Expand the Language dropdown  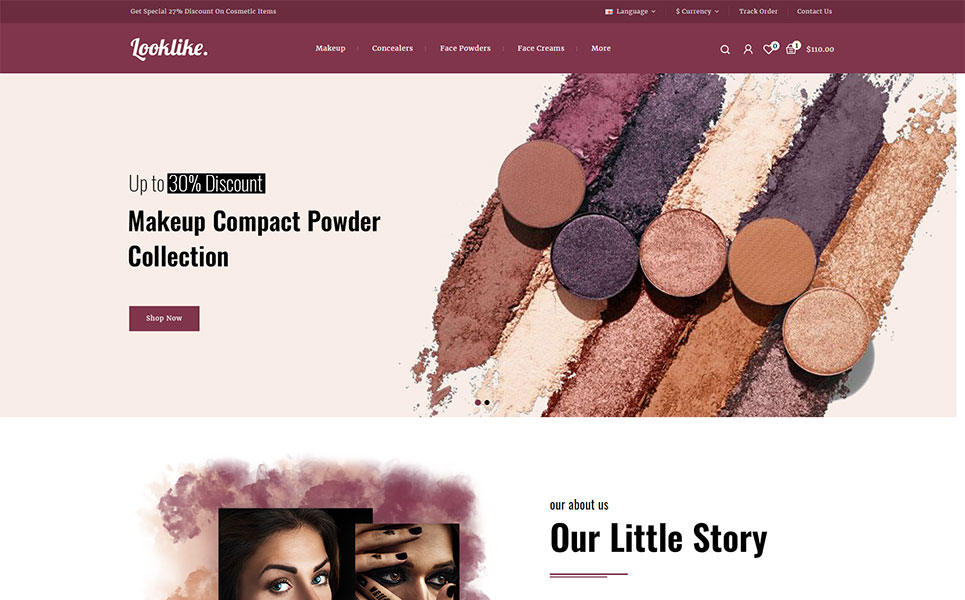pos(630,12)
